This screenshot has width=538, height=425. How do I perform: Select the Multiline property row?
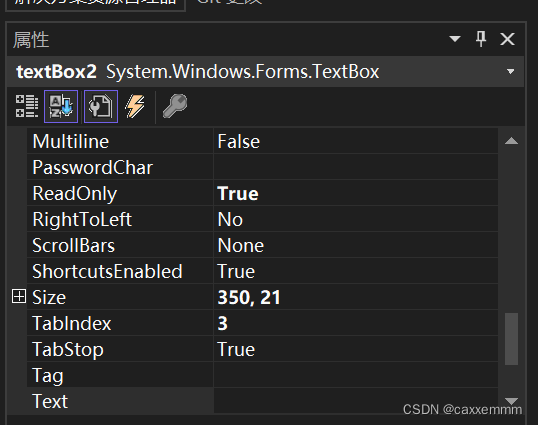262,141
